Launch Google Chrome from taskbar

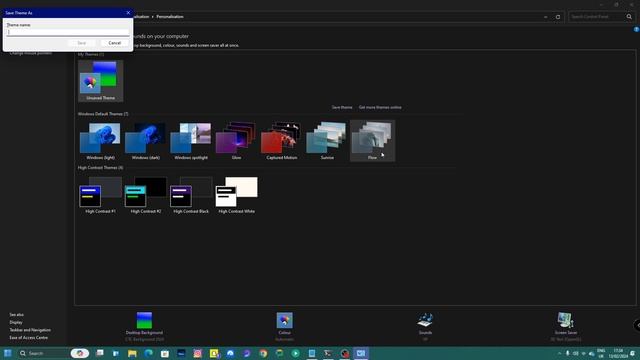tap(263, 353)
